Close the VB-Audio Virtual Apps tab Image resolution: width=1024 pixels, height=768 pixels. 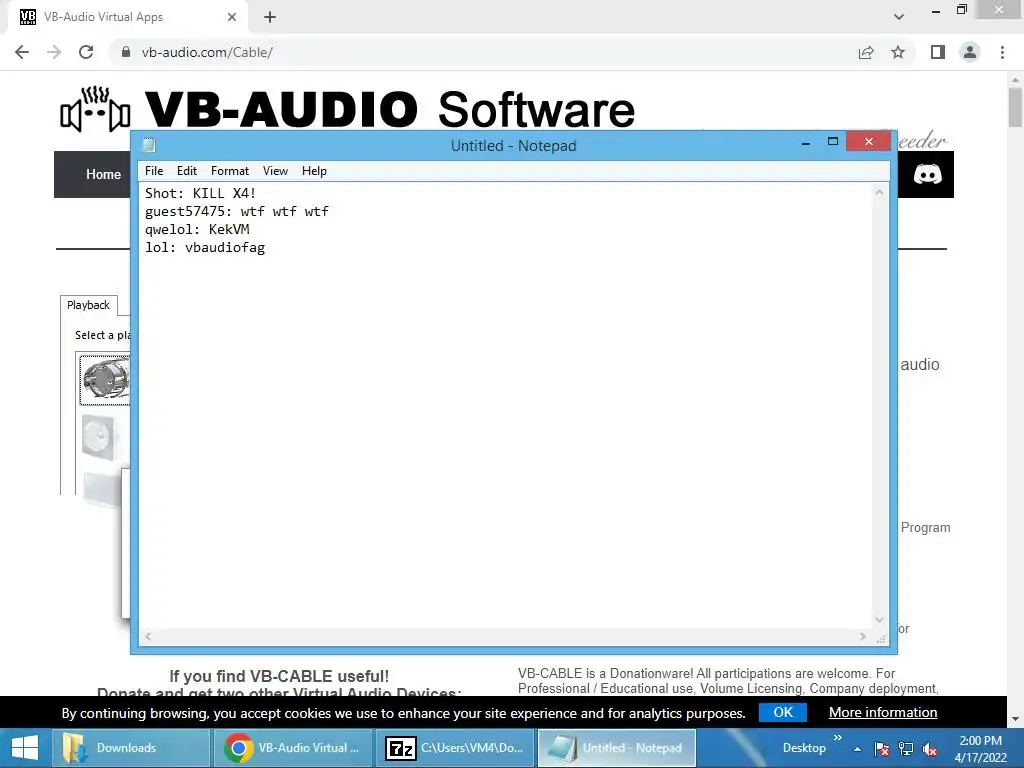(232, 17)
